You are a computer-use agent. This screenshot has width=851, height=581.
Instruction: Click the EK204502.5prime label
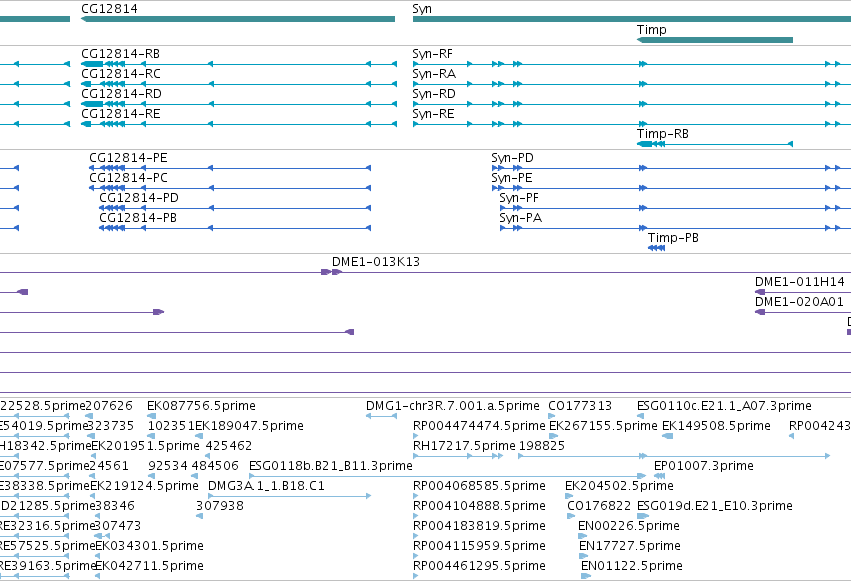point(619,486)
